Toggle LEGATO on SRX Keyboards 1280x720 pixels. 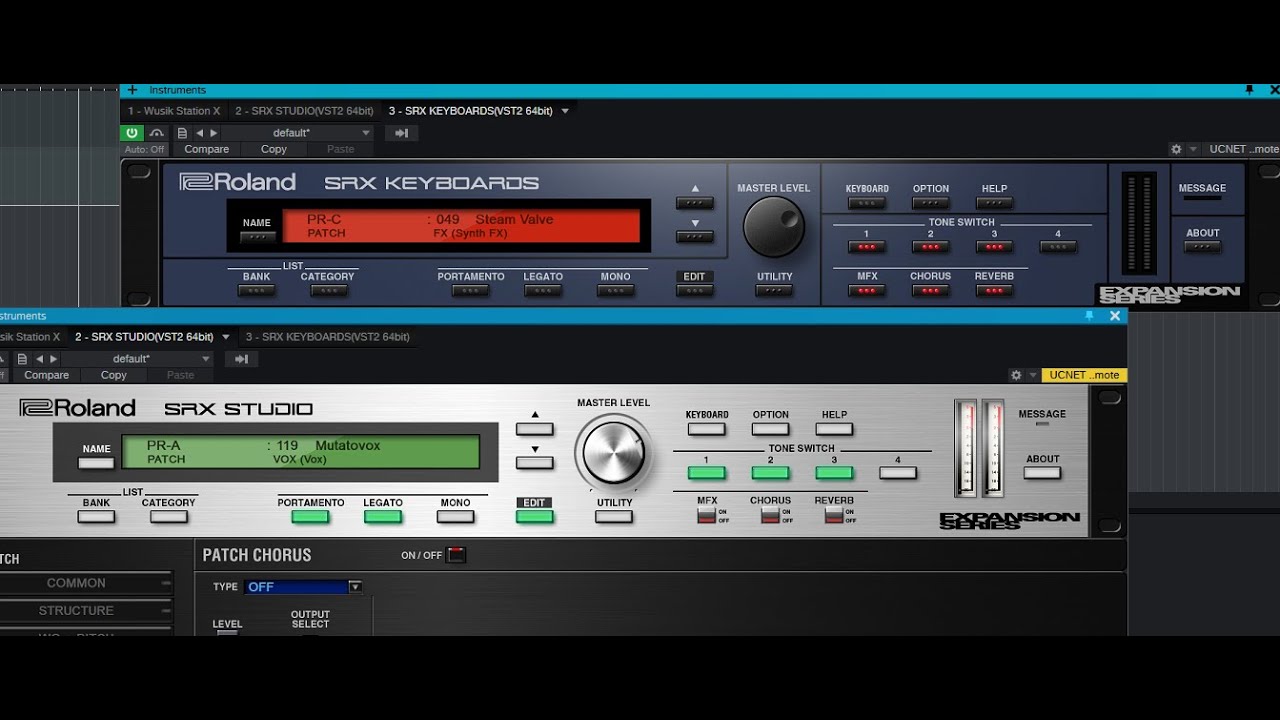coord(543,291)
